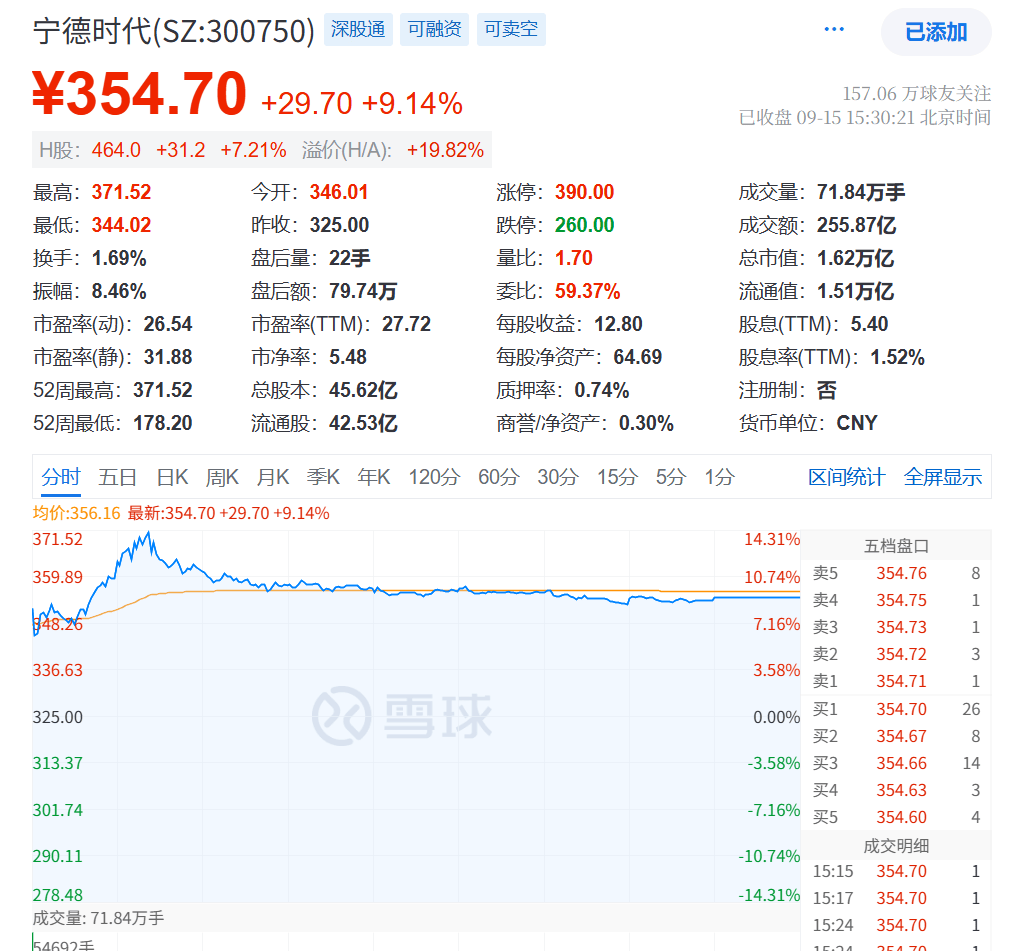Click the 跌停 value 260.00
The image size is (1026, 951).
(x=584, y=225)
